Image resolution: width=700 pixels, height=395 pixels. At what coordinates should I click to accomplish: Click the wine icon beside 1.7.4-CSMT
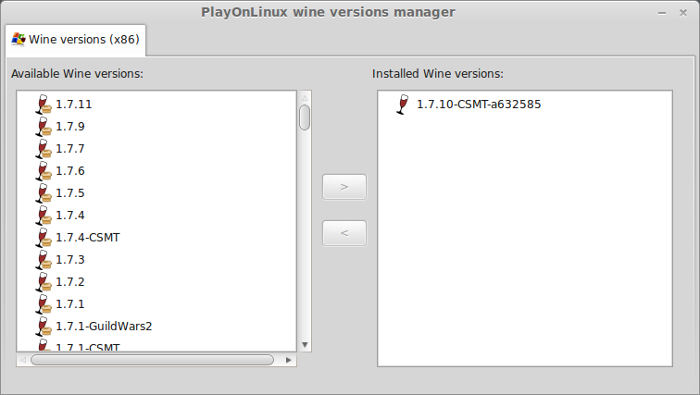[43, 237]
